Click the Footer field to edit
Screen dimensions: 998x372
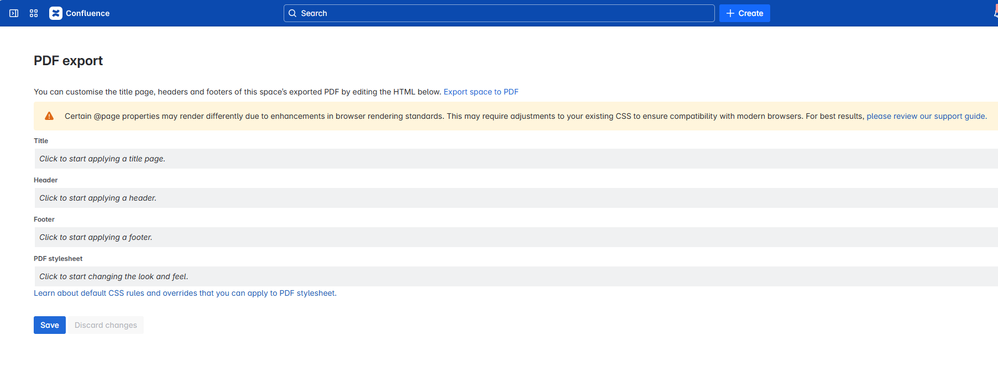tap(516, 237)
